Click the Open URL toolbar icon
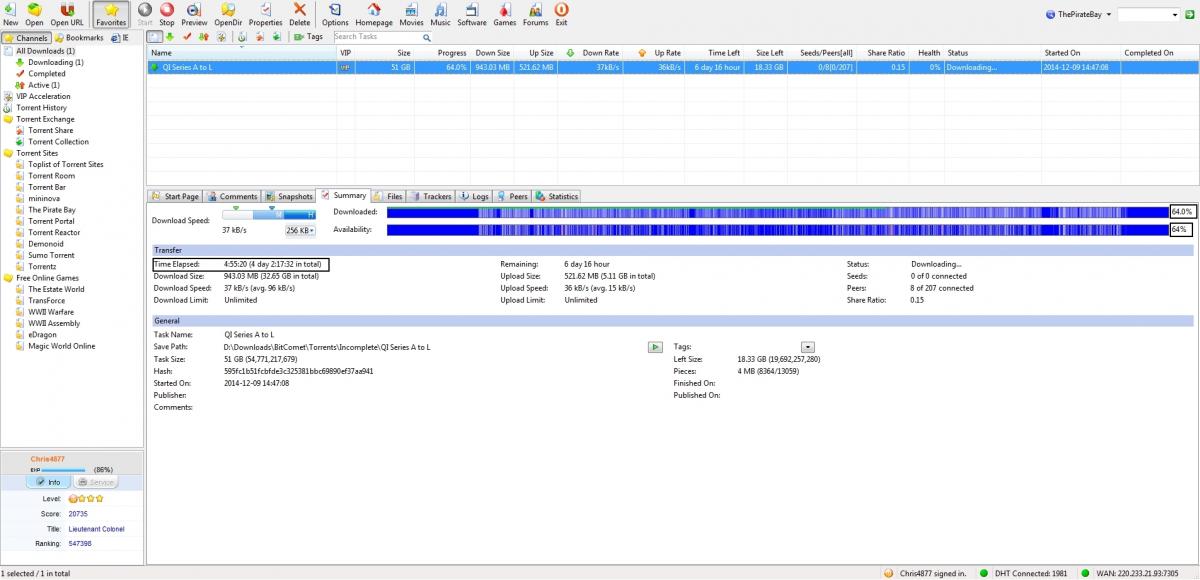1200x580 pixels. [x=67, y=14]
